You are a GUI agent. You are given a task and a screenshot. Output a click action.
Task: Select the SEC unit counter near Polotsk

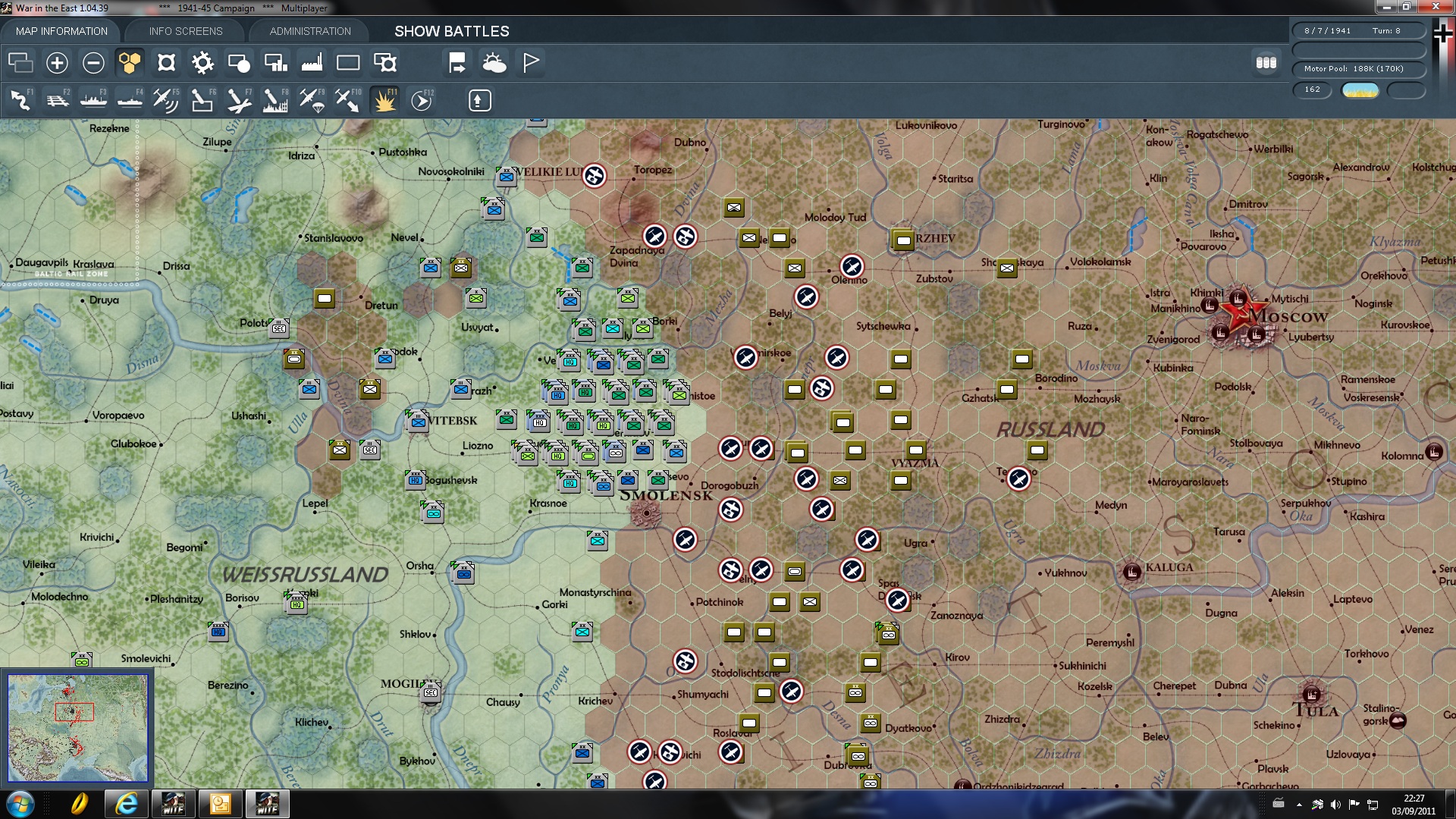(x=279, y=328)
